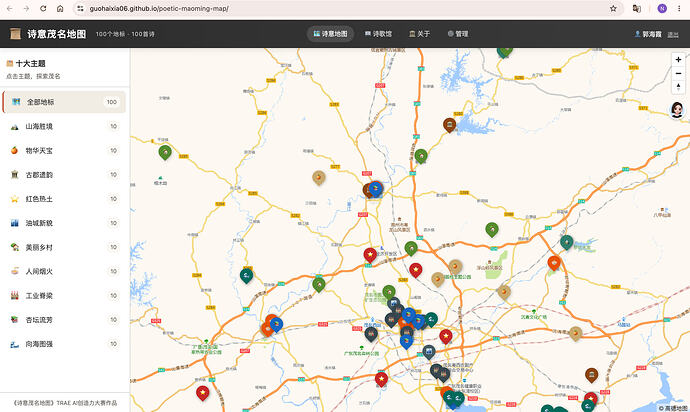This screenshot has height=412, width=690.
Task: Click the browser address bar URL
Action: pyautogui.click(x=159, y=8)
